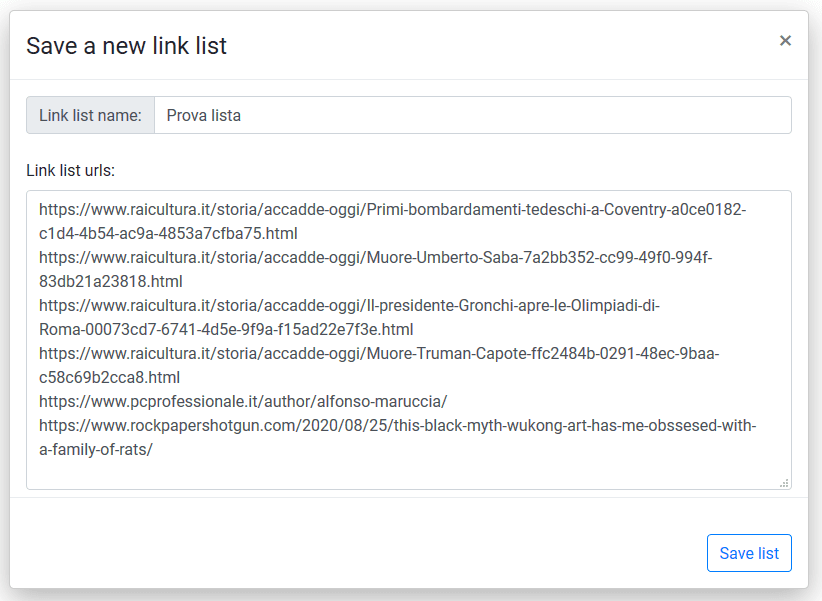Click the Il-presidente-Gronchi Olimpiadi URL line
This screenshot has height=601, width=822.
tap(349, 306)
